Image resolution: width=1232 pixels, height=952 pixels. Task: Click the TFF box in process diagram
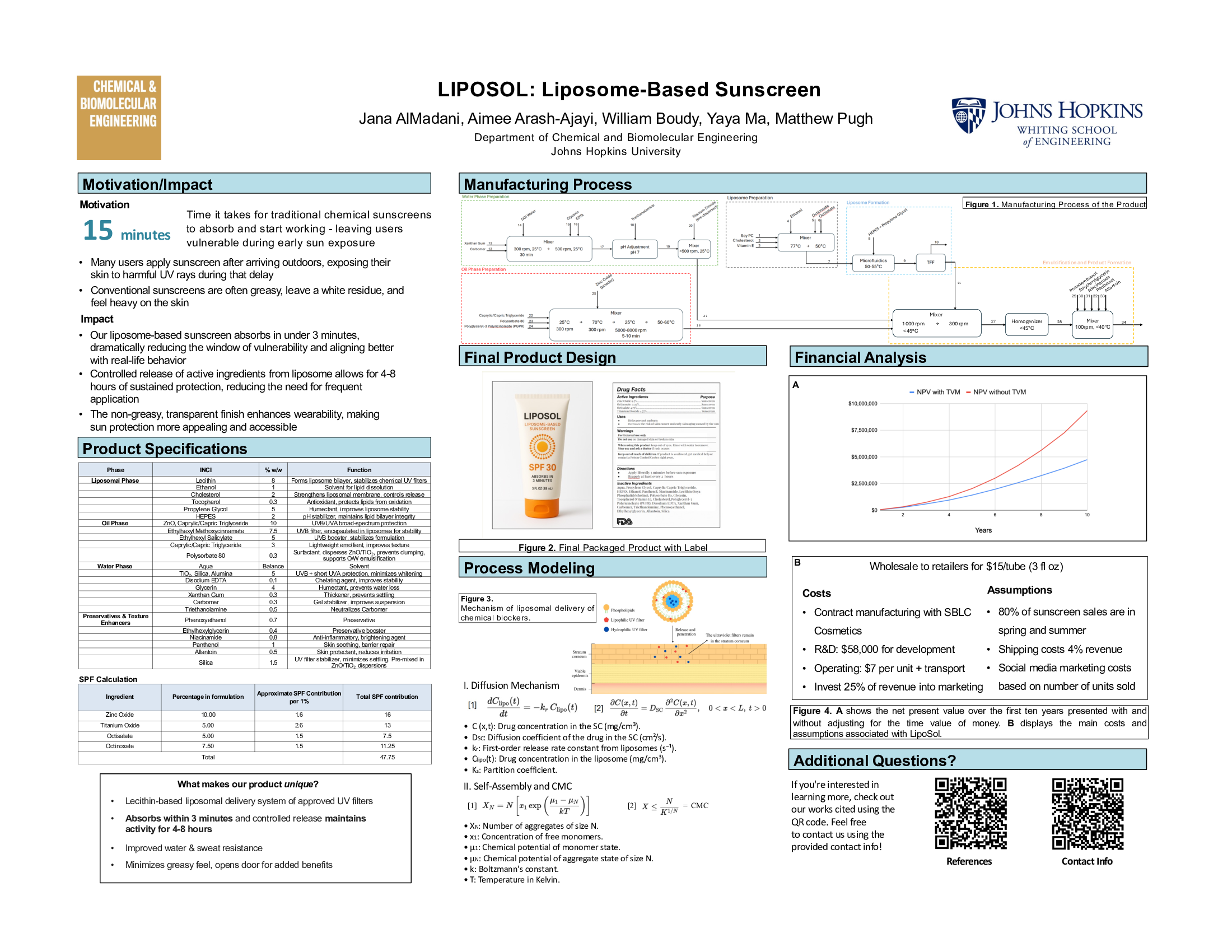pos(931,262)
